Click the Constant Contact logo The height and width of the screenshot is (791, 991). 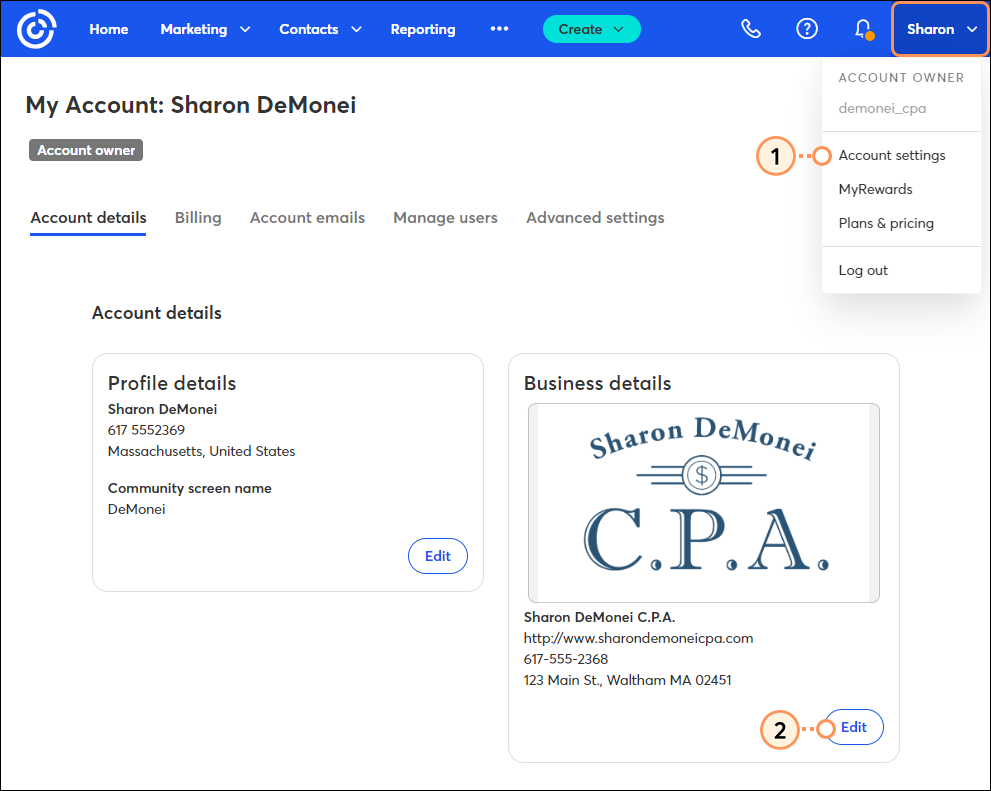click(36, 29)
